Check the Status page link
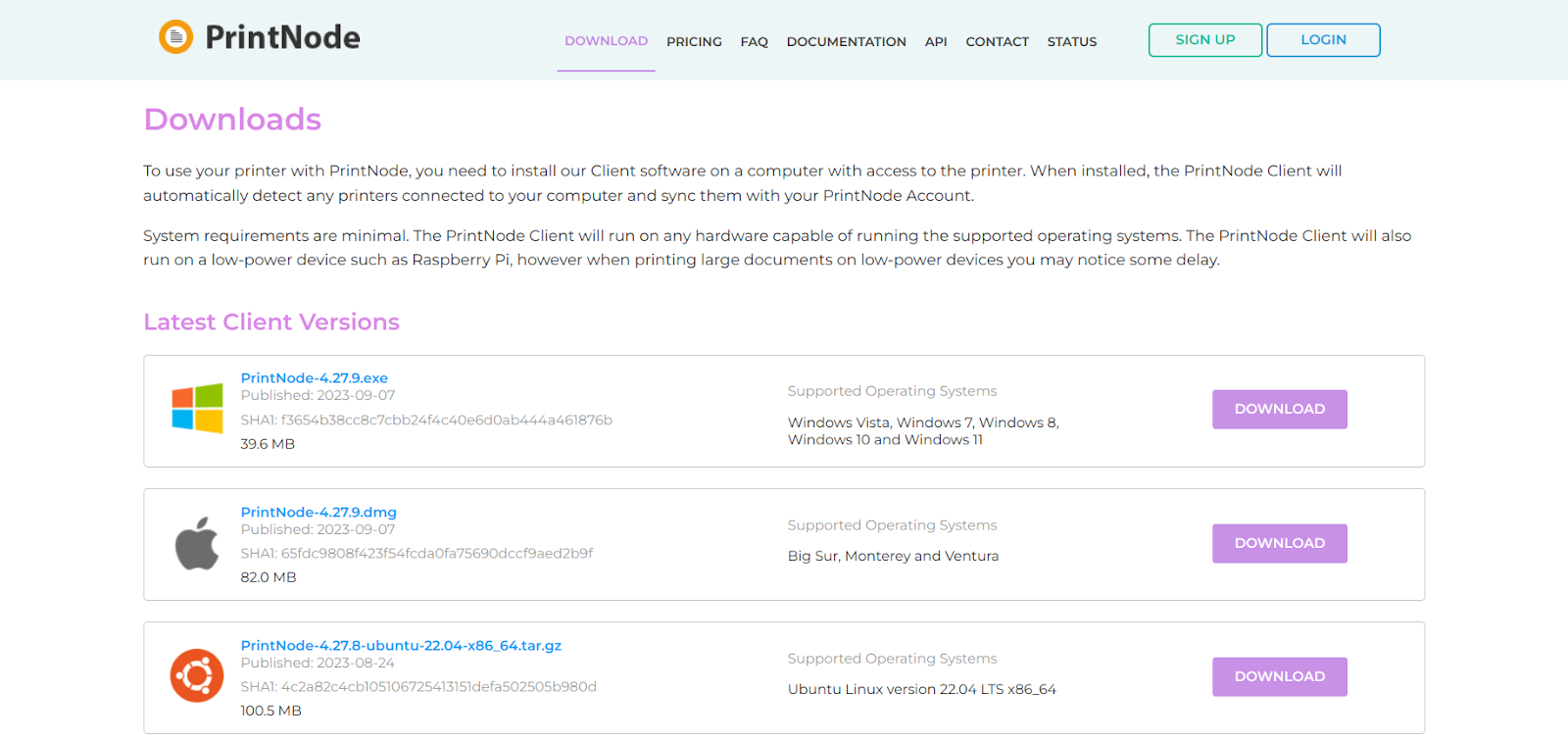Viewport: 1568px width, 741px height. click(1072, 42)
